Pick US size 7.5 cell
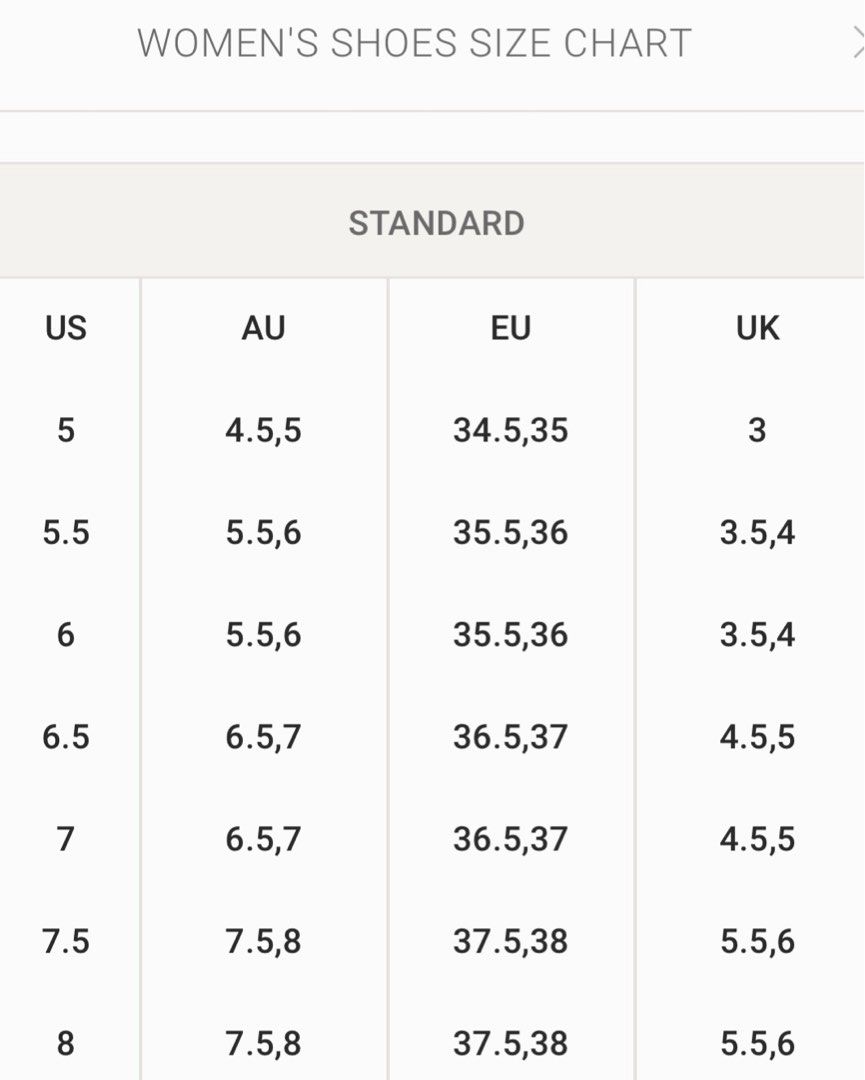865x1080 pixels. (x=66, y=941)
